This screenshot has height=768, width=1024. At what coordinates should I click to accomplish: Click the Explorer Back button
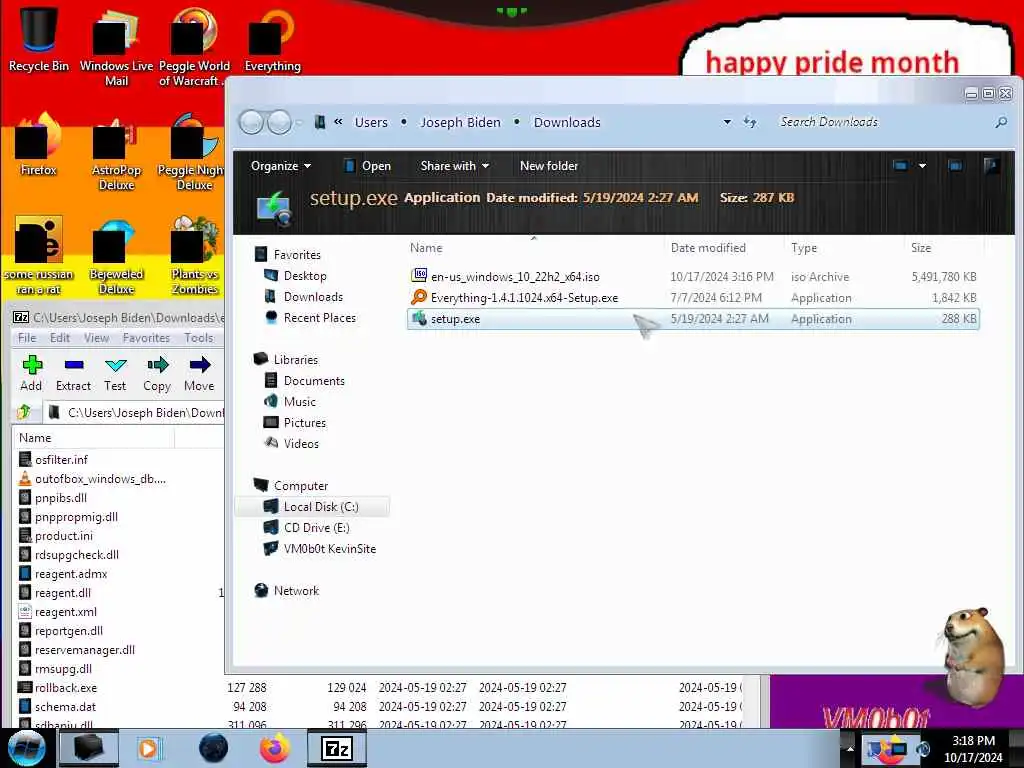pyautogui.click(x=251, y=122)
